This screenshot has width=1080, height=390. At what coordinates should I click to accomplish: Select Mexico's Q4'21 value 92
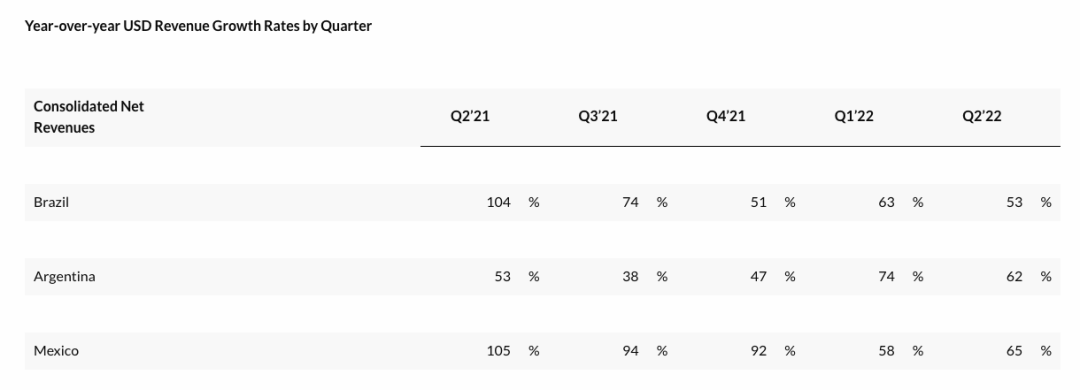point(758,351)
